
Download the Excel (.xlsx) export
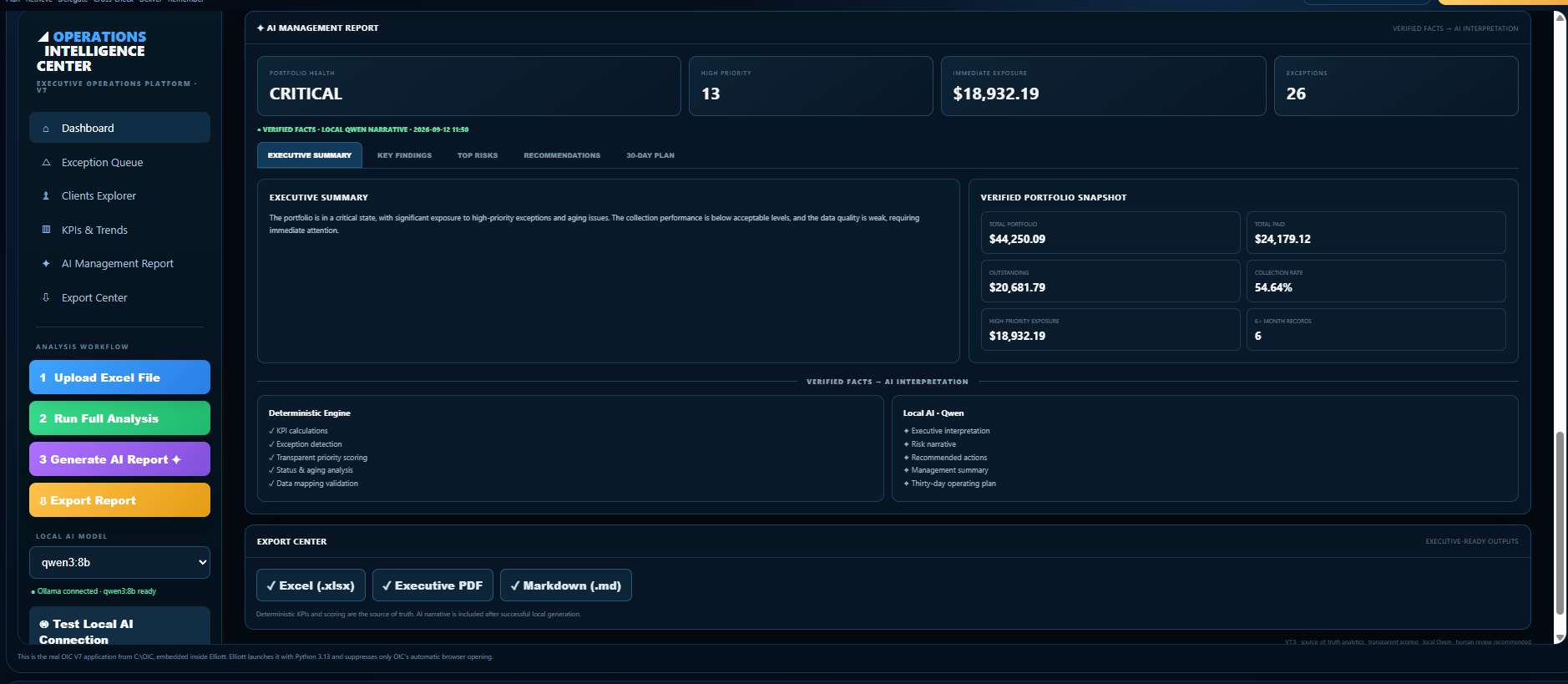(311, 585)
